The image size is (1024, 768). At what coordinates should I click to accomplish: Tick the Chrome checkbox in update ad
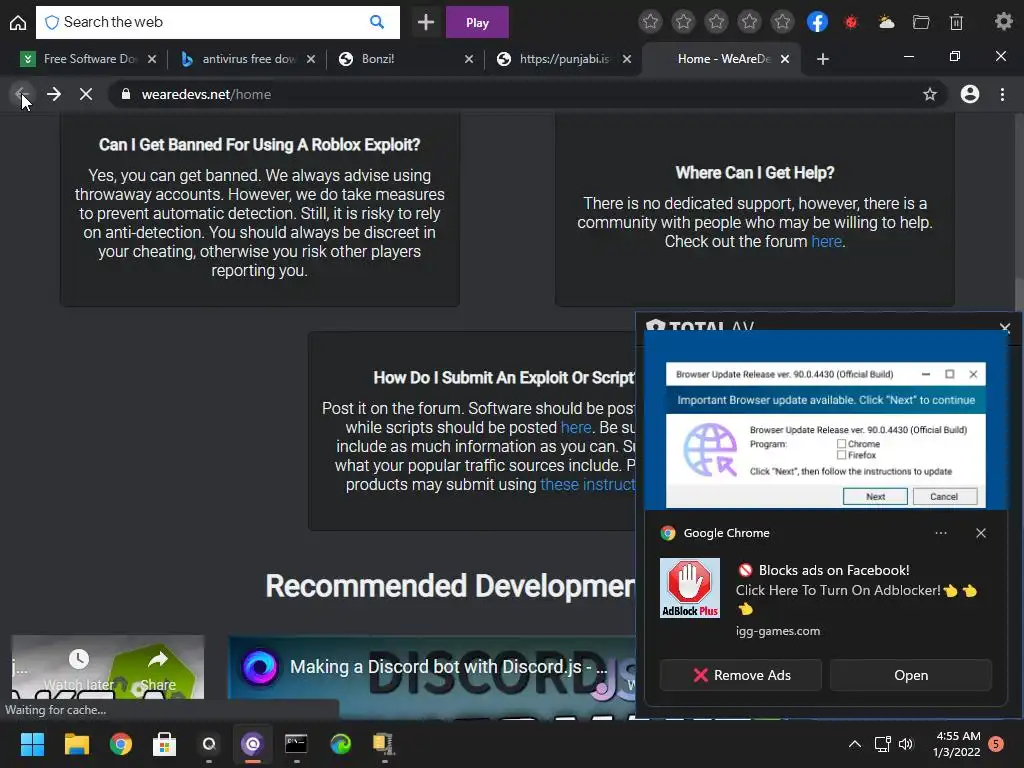pos(841,443)
